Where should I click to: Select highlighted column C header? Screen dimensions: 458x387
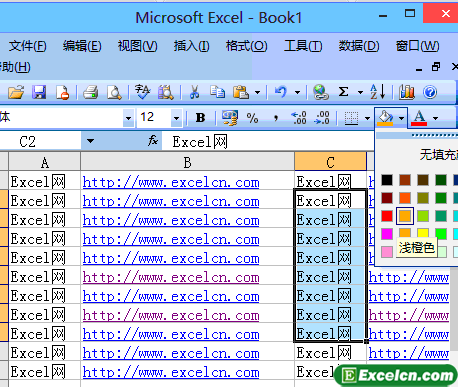330,162
